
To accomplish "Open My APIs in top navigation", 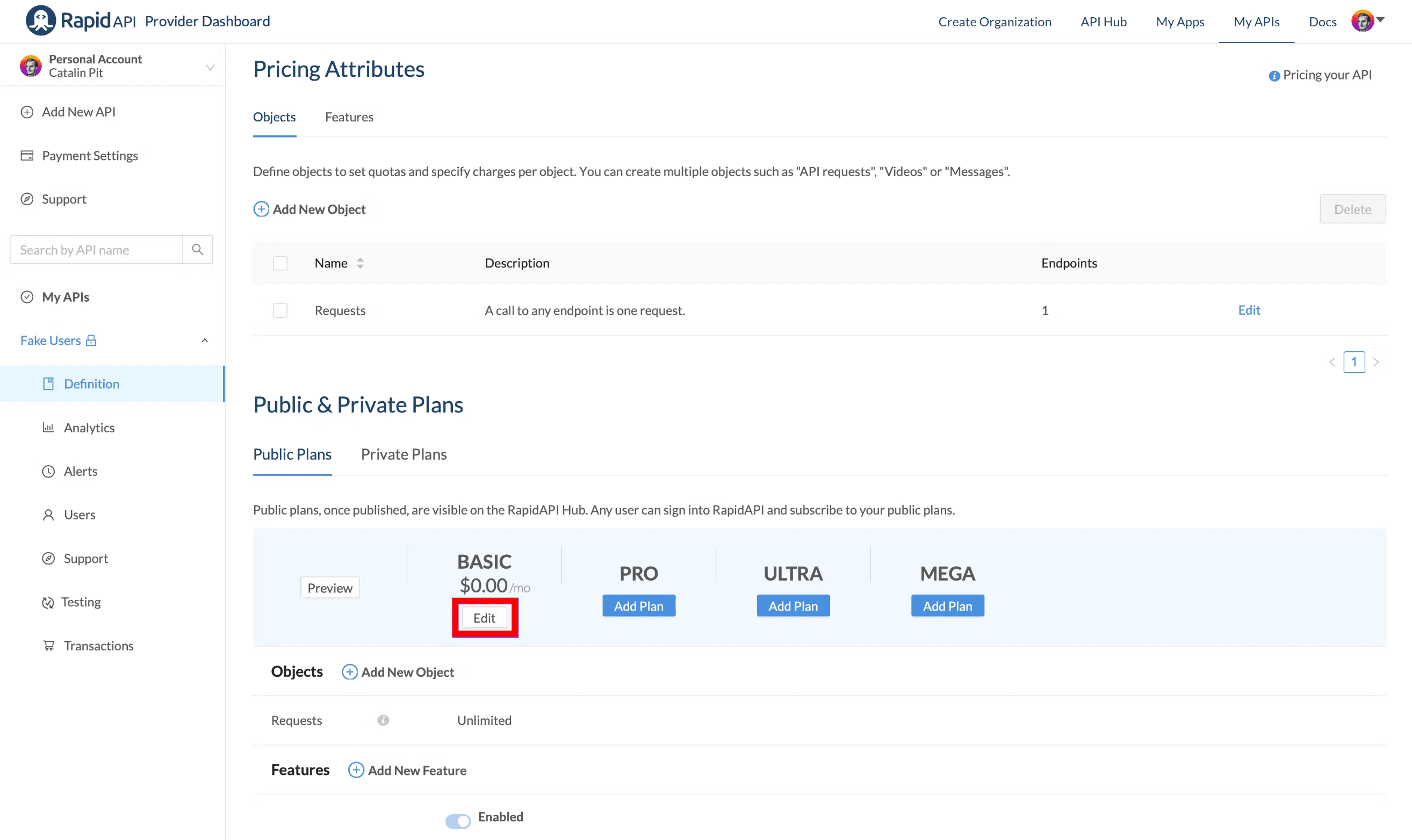I will [x=1257, y=21].
